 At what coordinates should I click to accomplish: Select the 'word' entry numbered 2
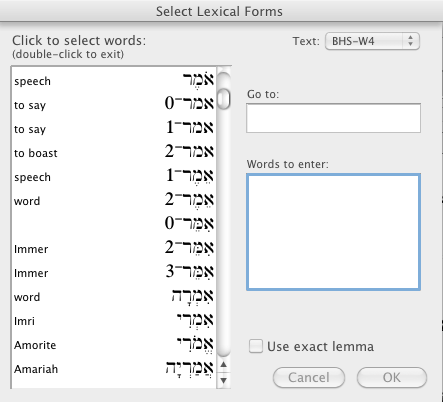114,201
